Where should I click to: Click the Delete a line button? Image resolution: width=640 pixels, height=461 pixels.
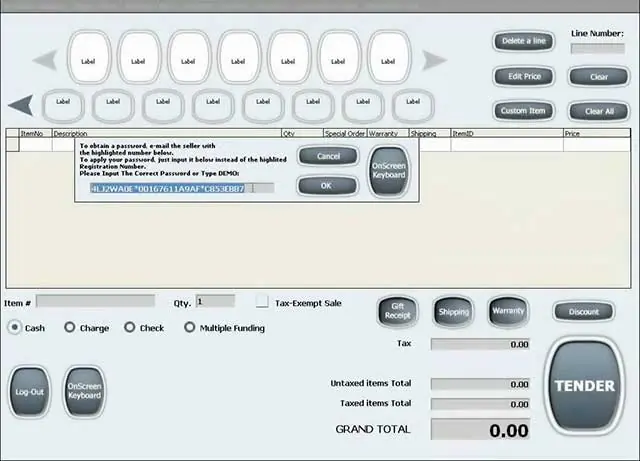click(524, 41)
